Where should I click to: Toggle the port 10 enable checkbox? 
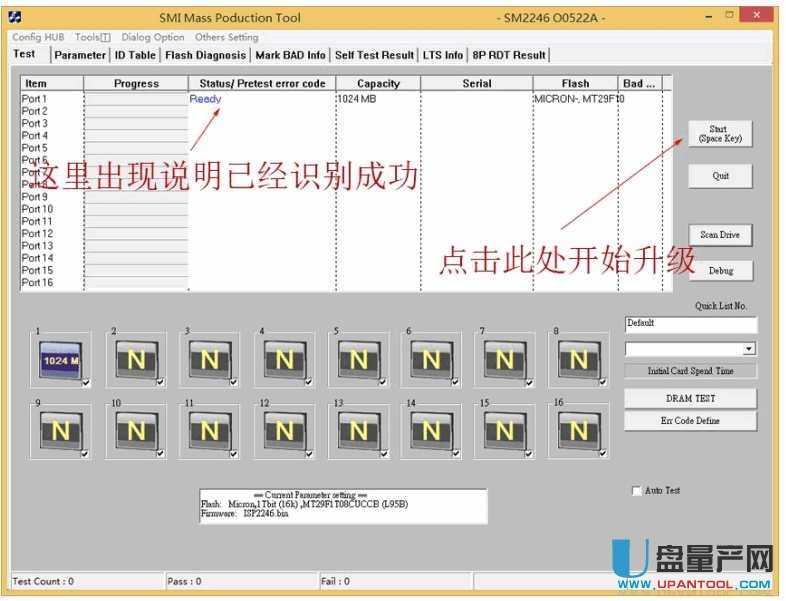(x=160, y=454)
